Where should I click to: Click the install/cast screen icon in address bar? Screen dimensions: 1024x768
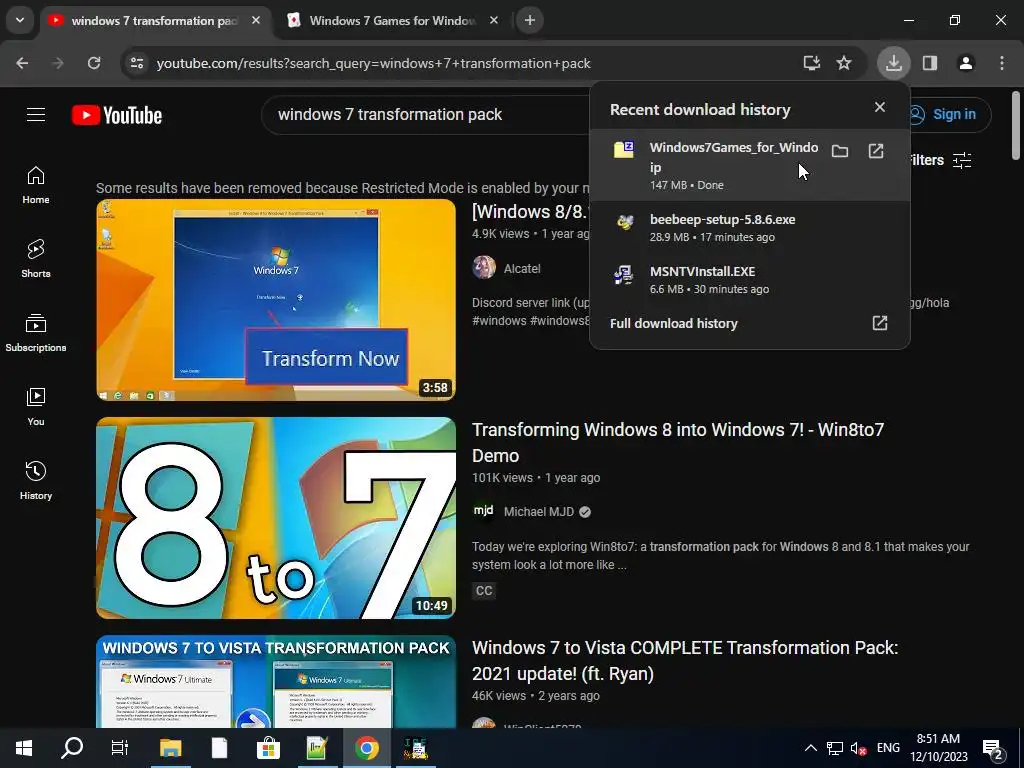(x=812, y=63)
